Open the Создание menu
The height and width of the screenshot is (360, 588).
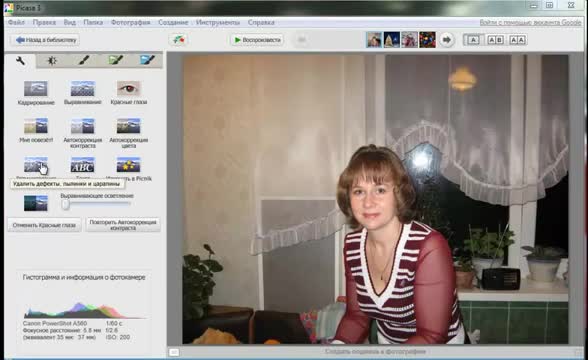[173, 22]
